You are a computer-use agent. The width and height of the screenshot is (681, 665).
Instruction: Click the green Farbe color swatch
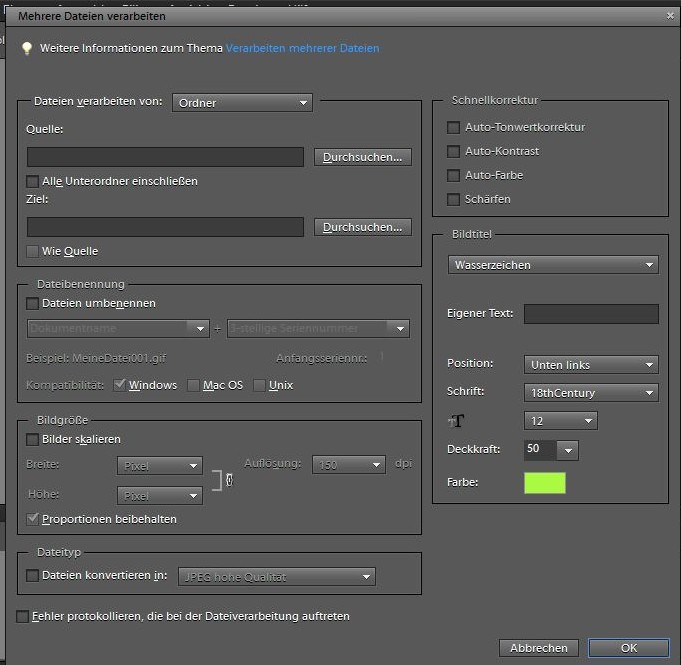[x=545, y=483]
